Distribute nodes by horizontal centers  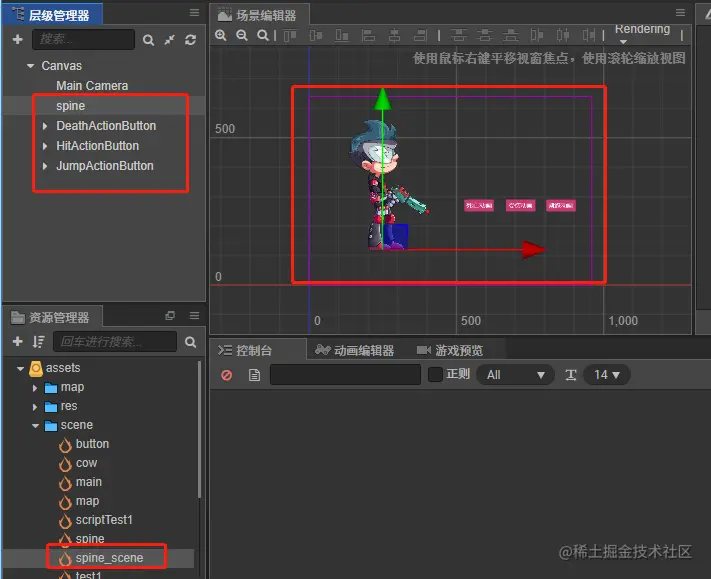563,35
